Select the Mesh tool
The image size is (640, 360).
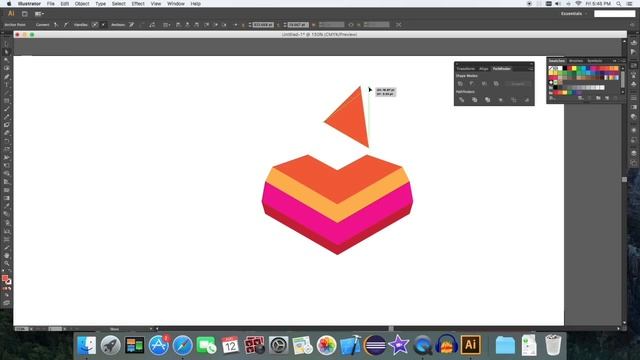click(x=7, y=190)
